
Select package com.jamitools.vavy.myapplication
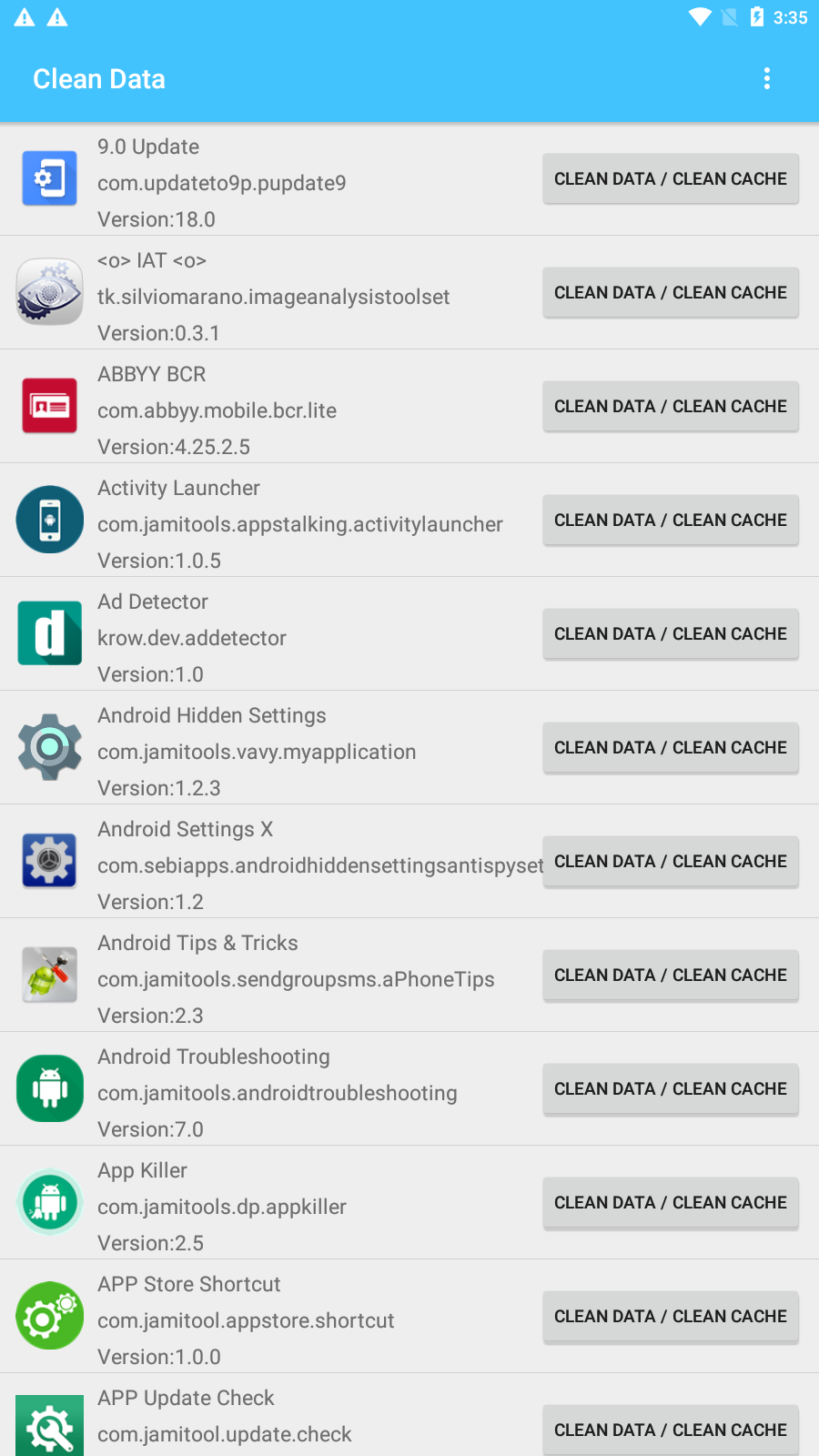(x=257, y=752)
